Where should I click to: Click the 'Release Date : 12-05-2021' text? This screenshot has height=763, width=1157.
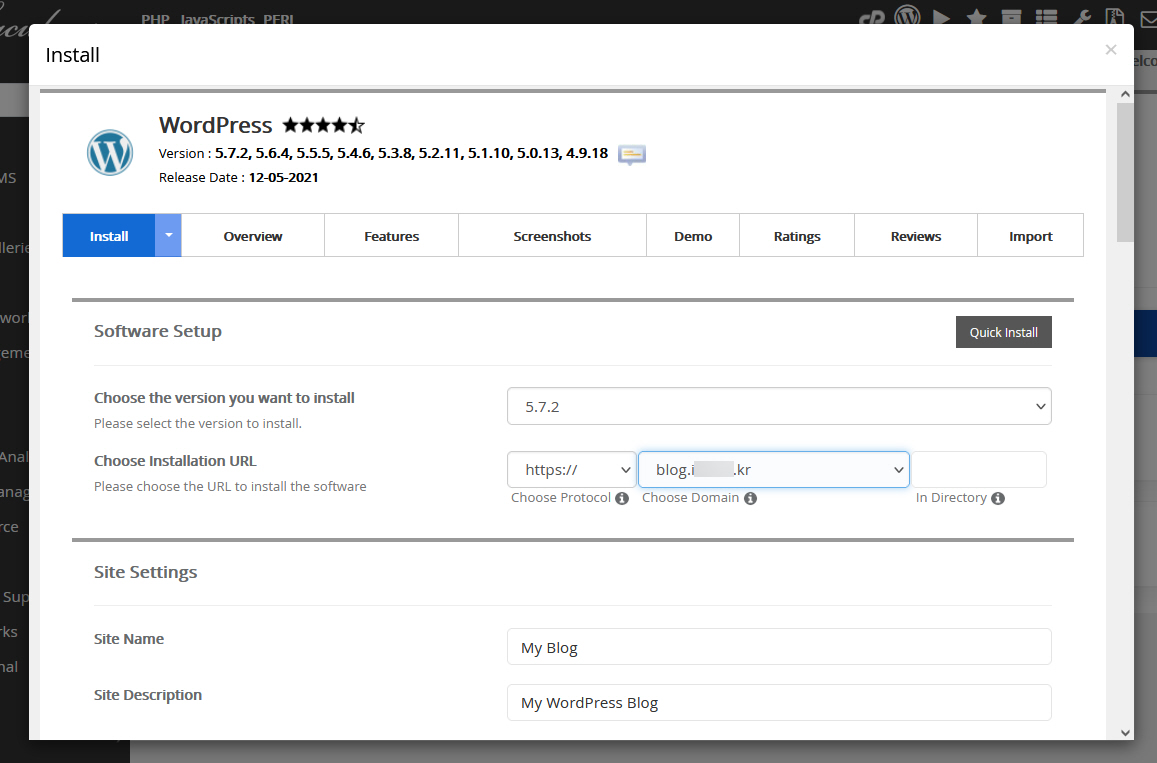pyautogui.click(x=238, y=177)
